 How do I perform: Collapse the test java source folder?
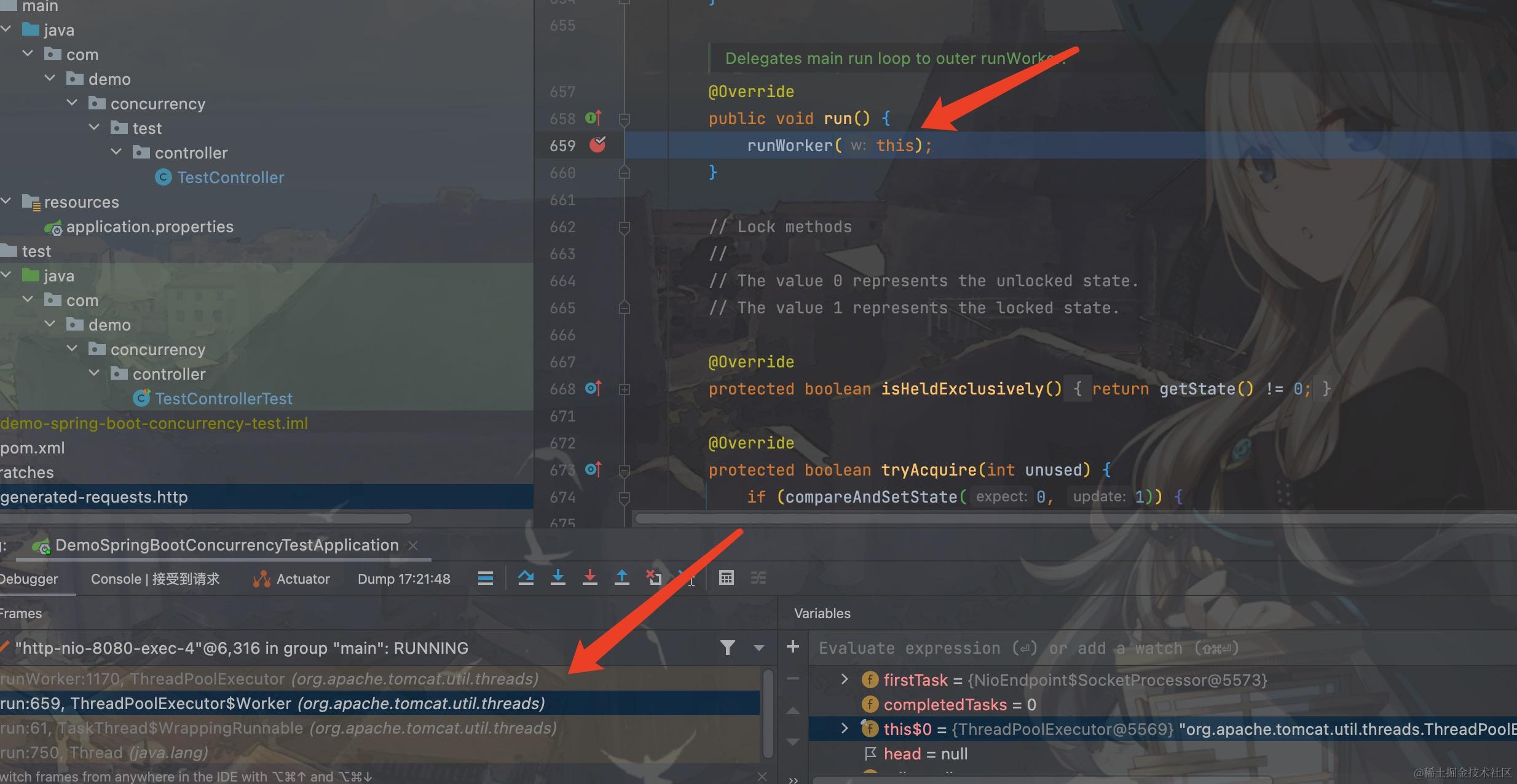(x=6, y=275)
